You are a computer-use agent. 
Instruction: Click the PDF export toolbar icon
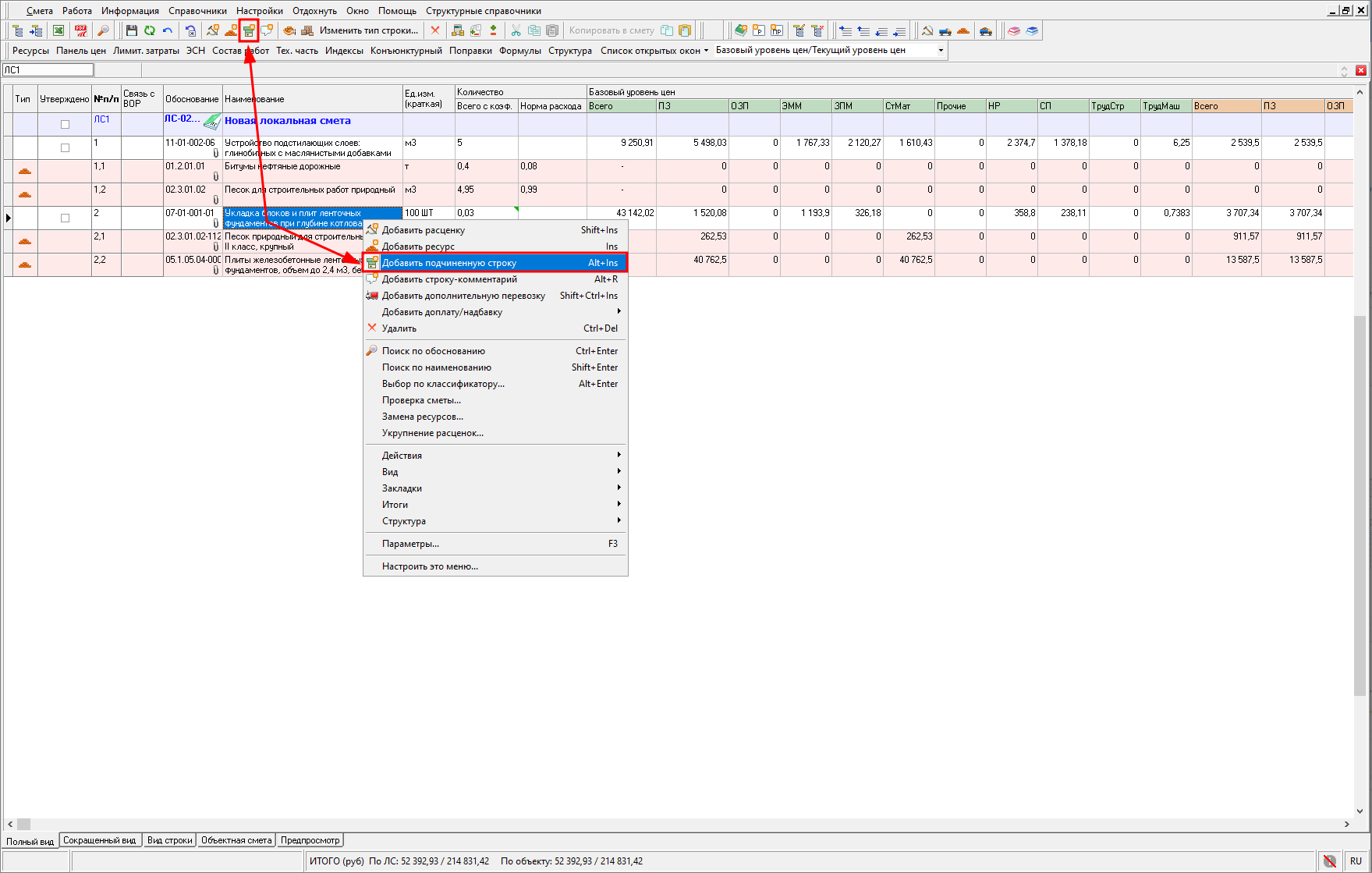tap(81, 30)
